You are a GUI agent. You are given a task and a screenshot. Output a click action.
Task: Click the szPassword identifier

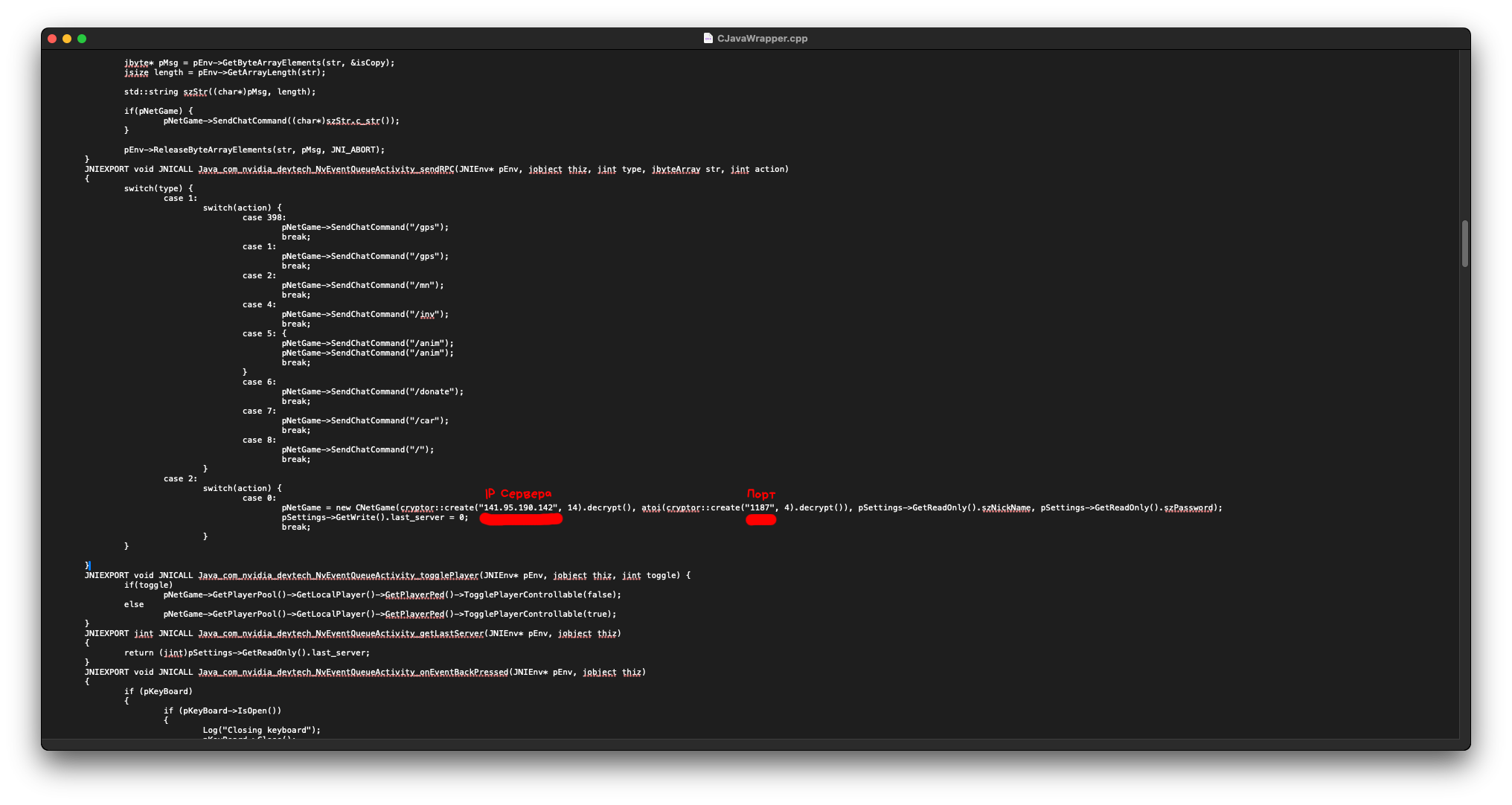pyautogui.click(x=1188, y=507)
